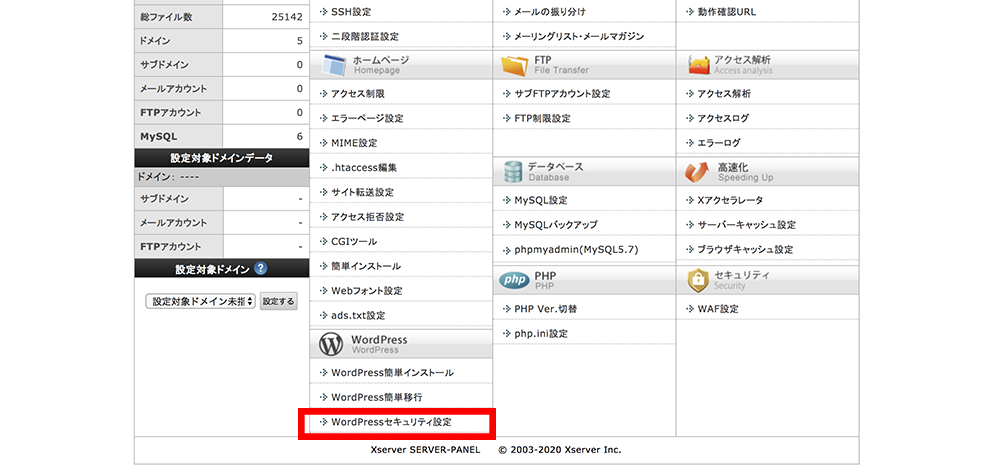Open メールの振り分け
1000x471 pixels.
[550, 11]
